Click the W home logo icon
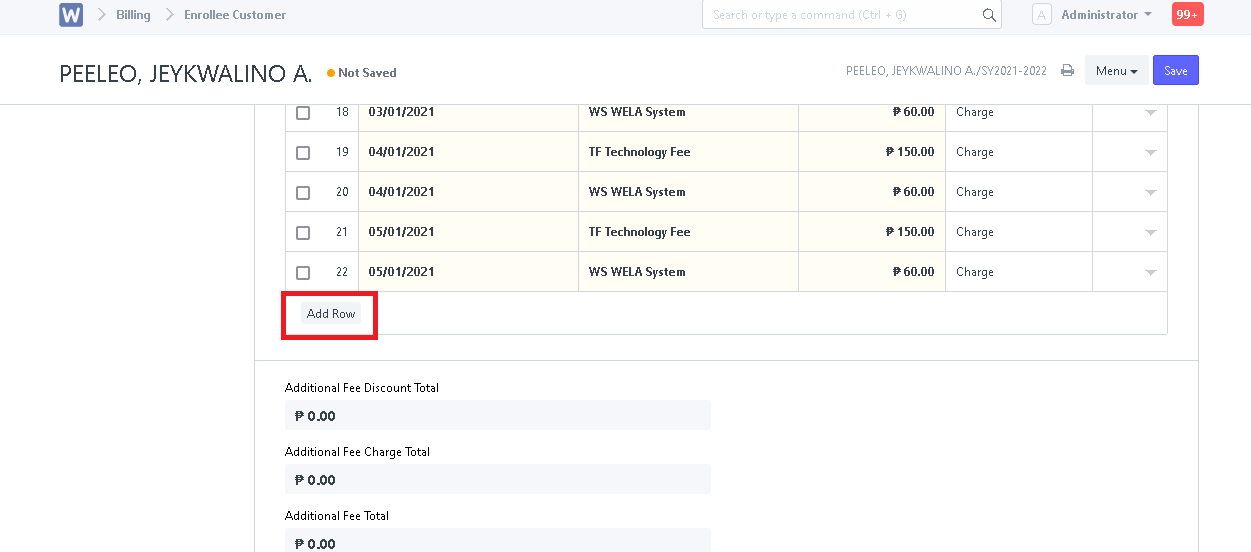Image resolution: width=1251 pixels, height=552 pixels. coord(71,15)
